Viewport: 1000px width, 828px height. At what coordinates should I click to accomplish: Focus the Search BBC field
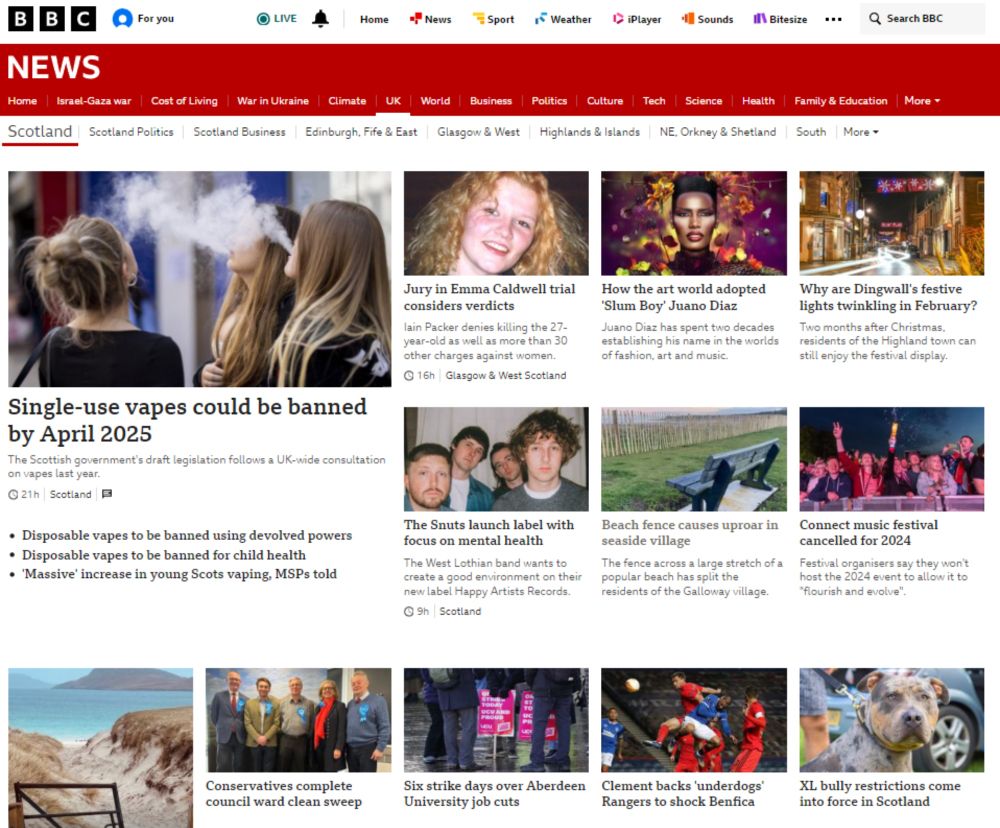click(x=922, y=18)
